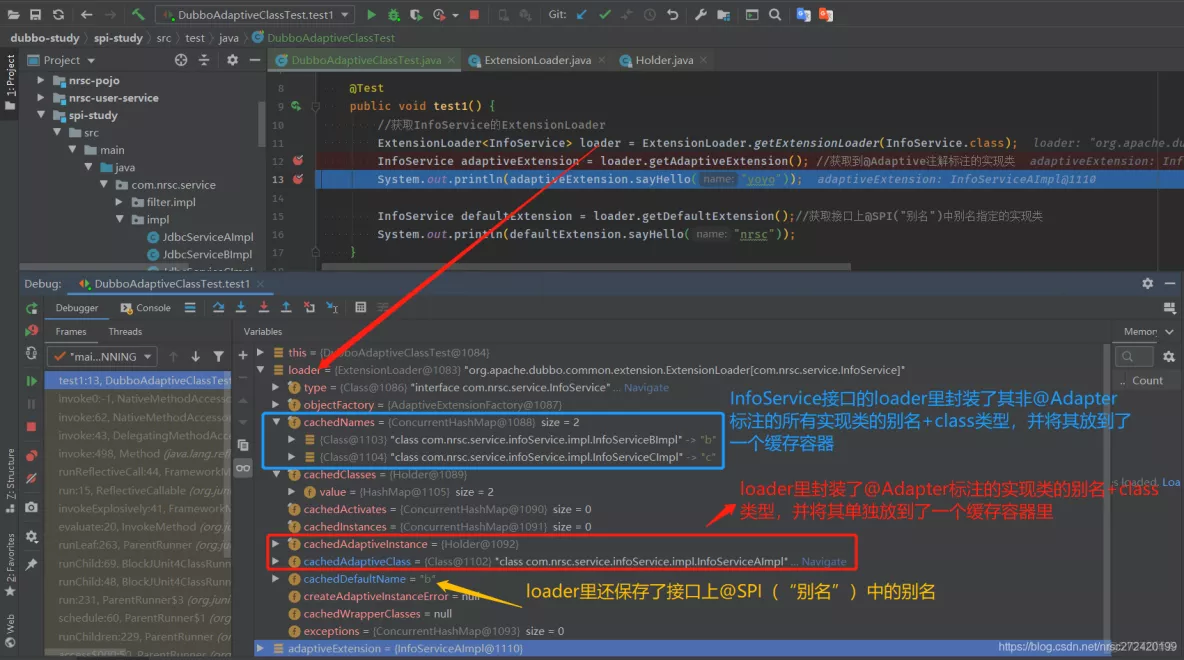Click Navigate link beside cachedAdaptiveClass
1184x660 pixels.
[824, 561]
